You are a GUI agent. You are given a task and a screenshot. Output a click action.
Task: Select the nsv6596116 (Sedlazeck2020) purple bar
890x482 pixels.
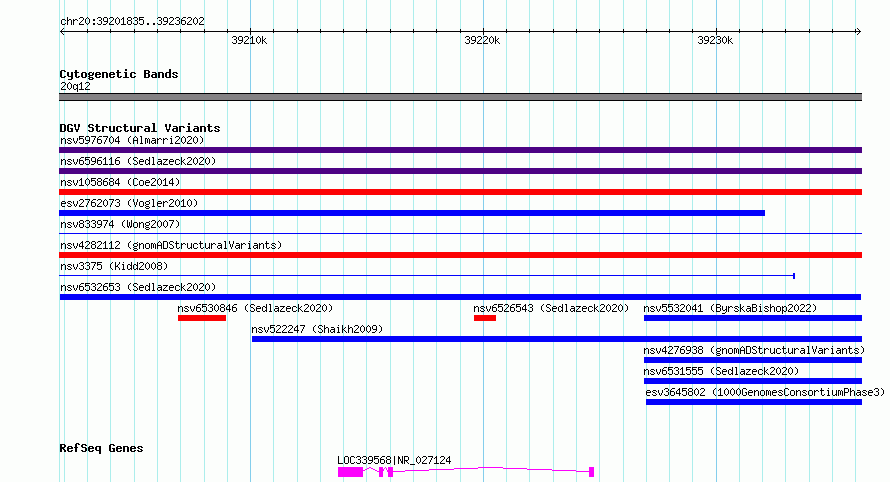tap(460, 171)
